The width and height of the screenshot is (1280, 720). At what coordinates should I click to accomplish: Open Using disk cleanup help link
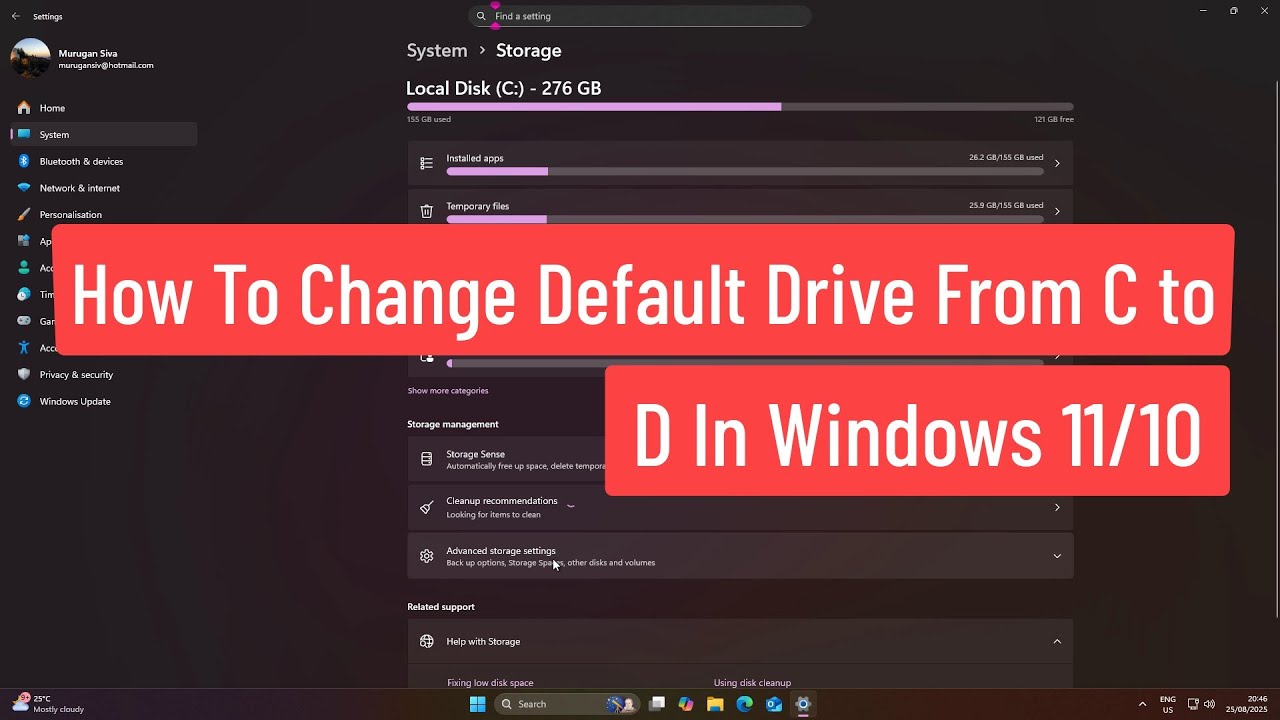pyautogui.click(x=752, y=683)
